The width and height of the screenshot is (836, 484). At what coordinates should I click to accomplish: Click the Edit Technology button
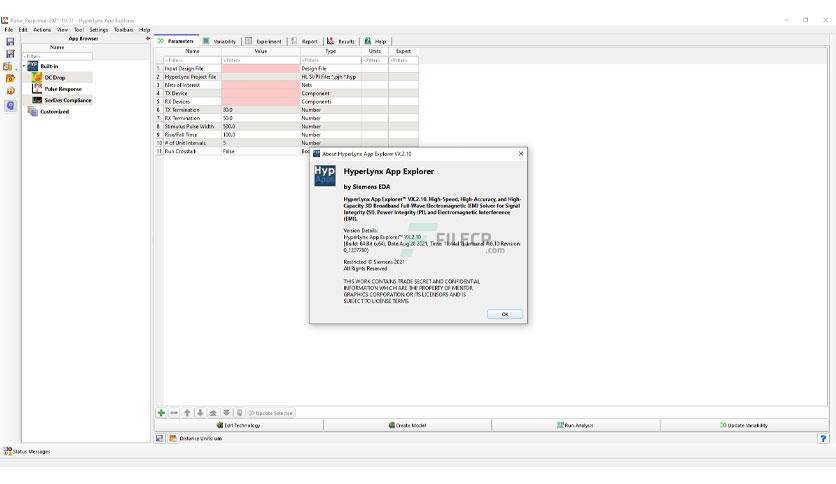pos(239,425)
